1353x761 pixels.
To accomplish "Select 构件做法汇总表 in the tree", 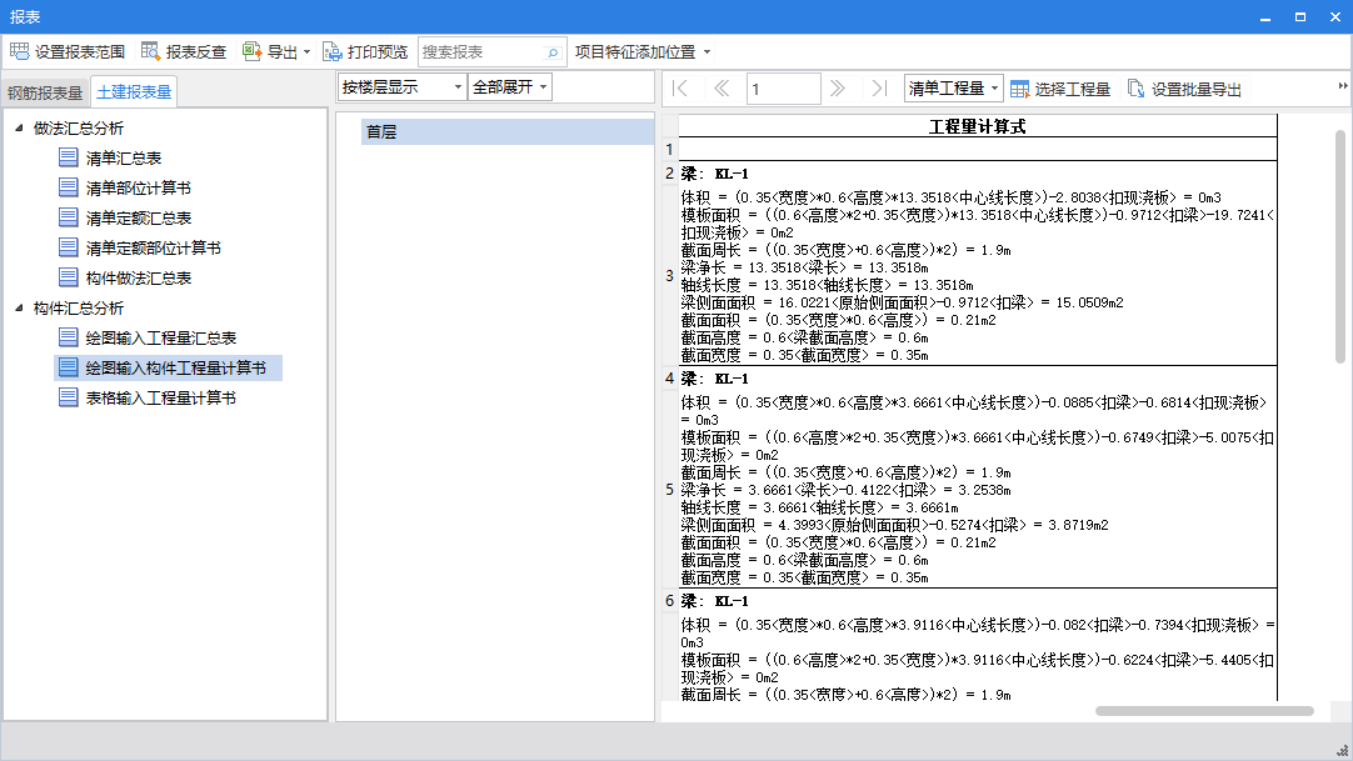I will (138, 278).
